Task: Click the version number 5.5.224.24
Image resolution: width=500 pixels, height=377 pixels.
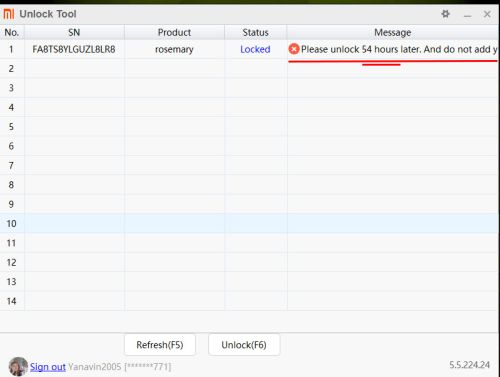Action: (469, 365)
